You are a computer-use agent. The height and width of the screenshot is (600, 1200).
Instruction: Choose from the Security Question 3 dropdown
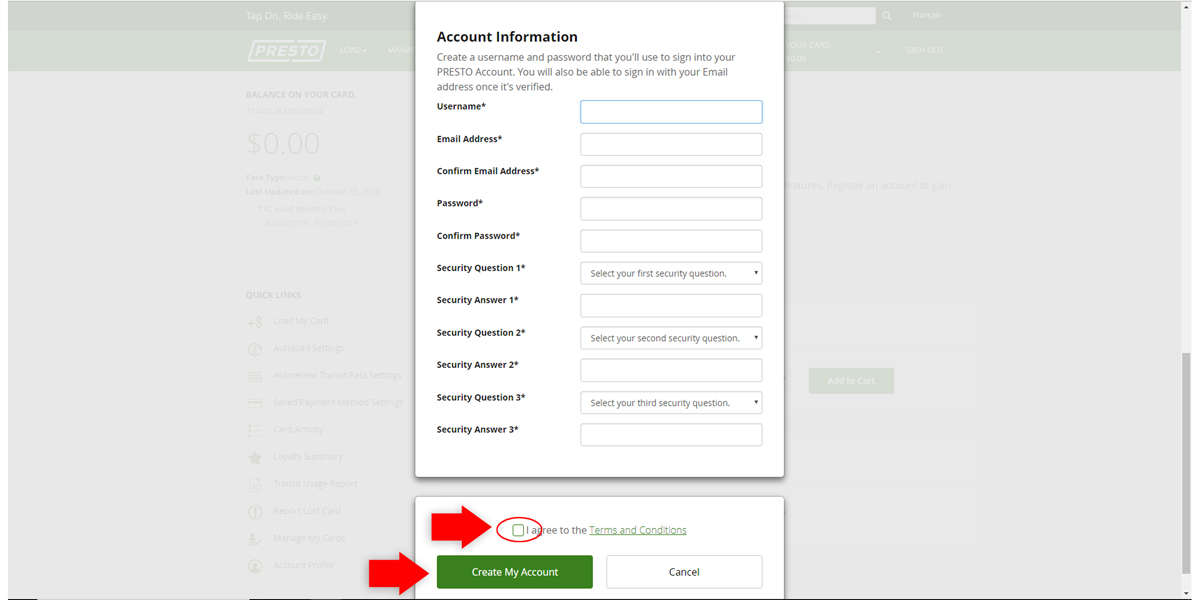671,403
